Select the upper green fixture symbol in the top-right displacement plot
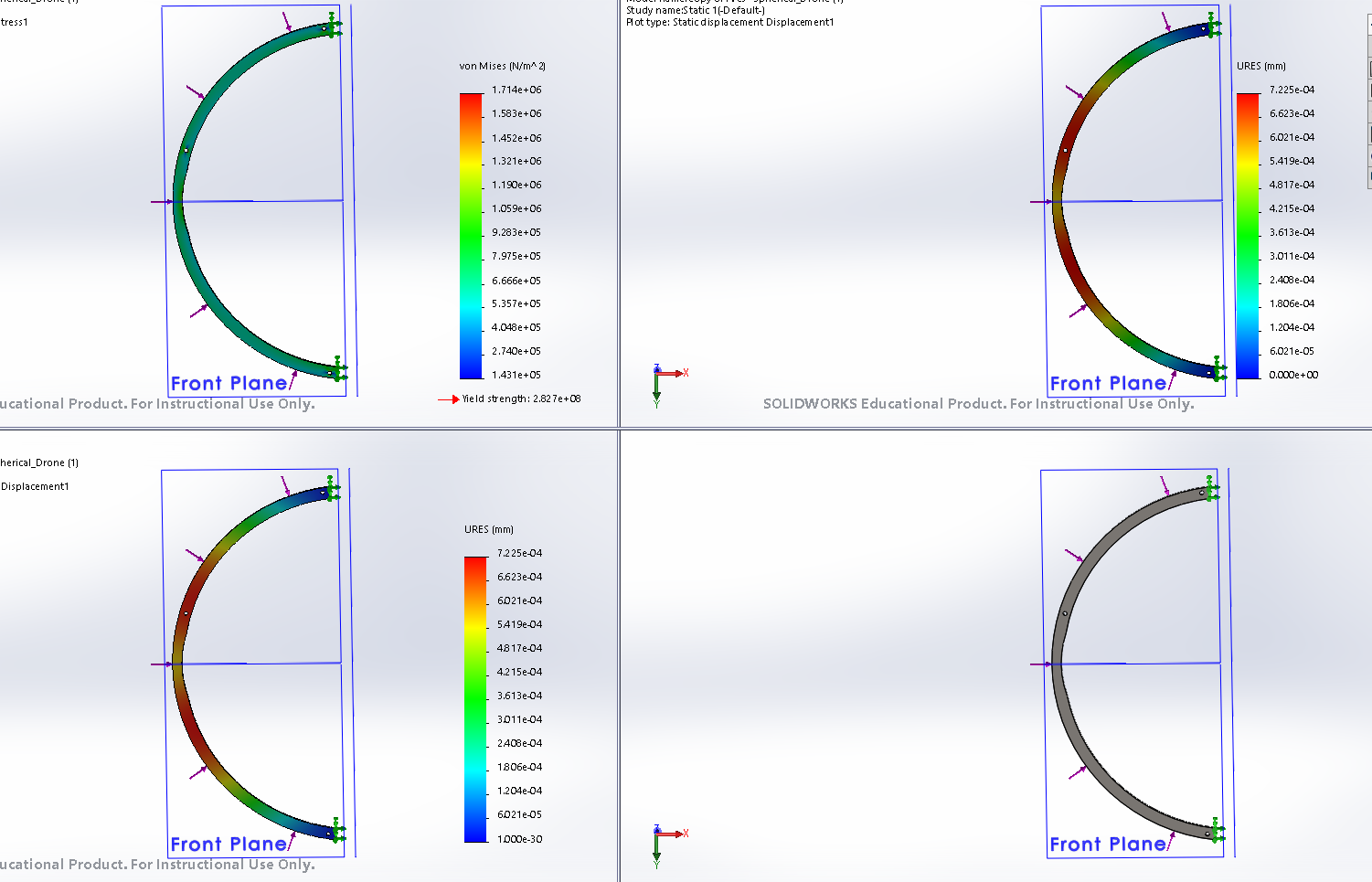This screenshot has width=1372, height=882. pyautogui.click(x=1213, y=26)
